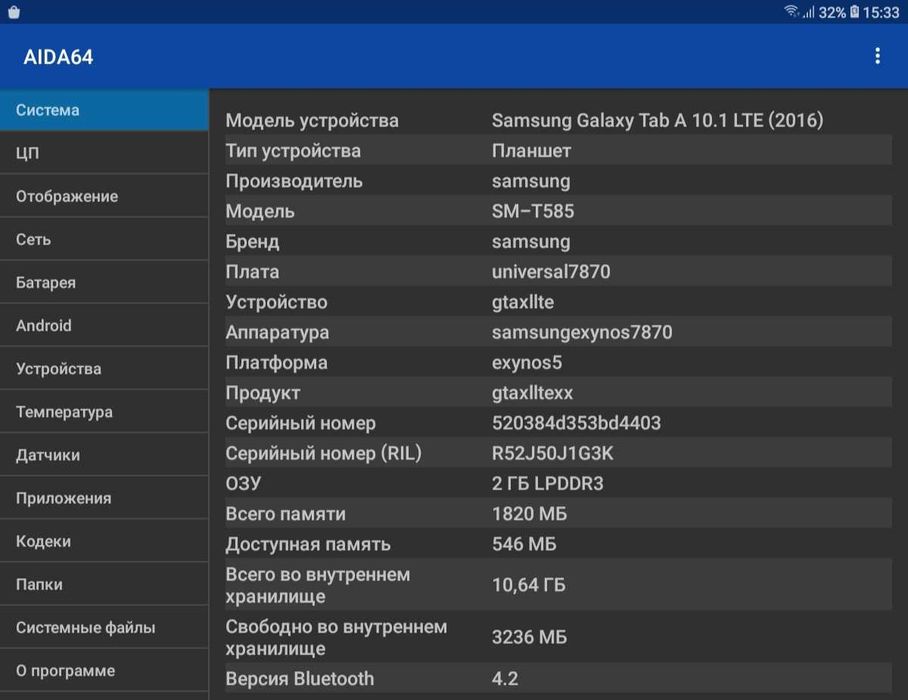
Task: Select the gtaxlltexx product value
Action: pyautogui.click(x=532, y=393)
